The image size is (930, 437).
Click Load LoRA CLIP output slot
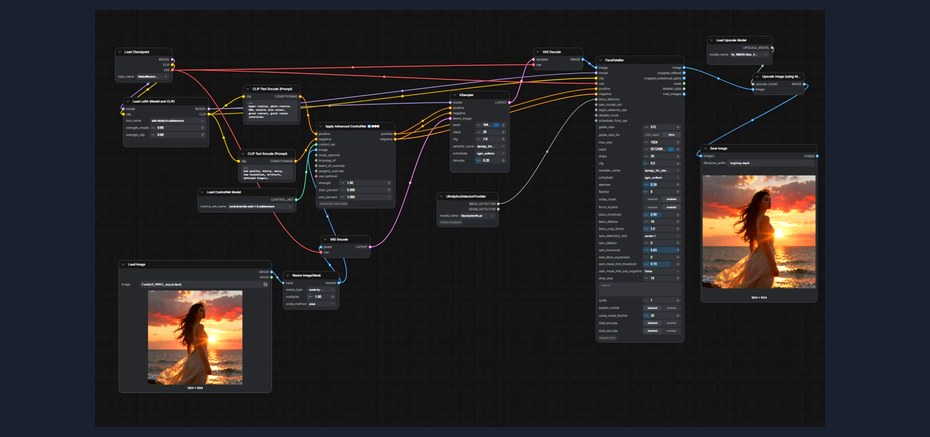coord(209,114)
